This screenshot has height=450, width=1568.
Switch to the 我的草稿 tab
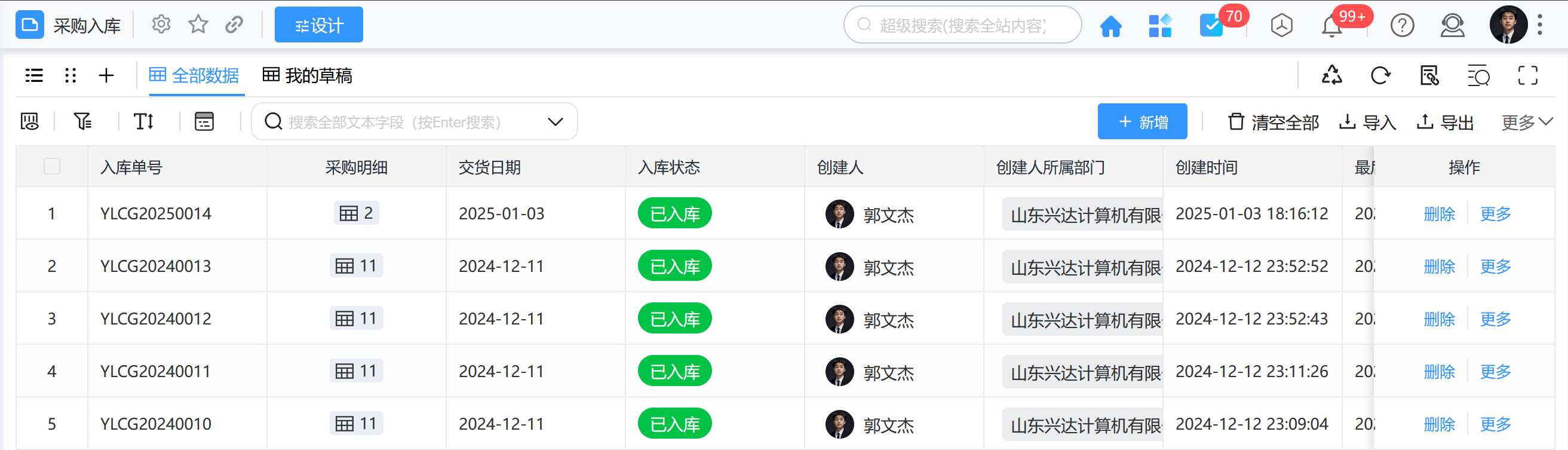pyautogui.click(x=308, y=75)
